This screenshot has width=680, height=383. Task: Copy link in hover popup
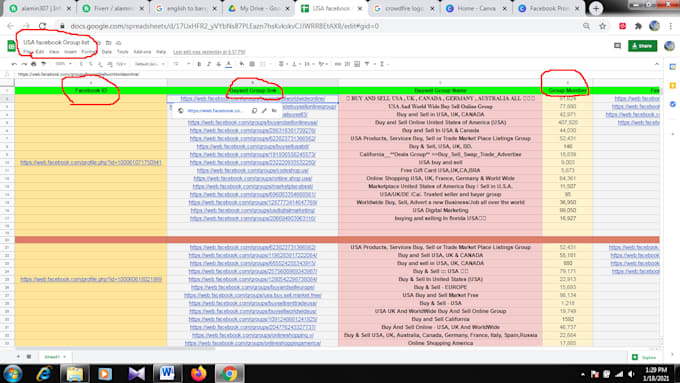255,111
